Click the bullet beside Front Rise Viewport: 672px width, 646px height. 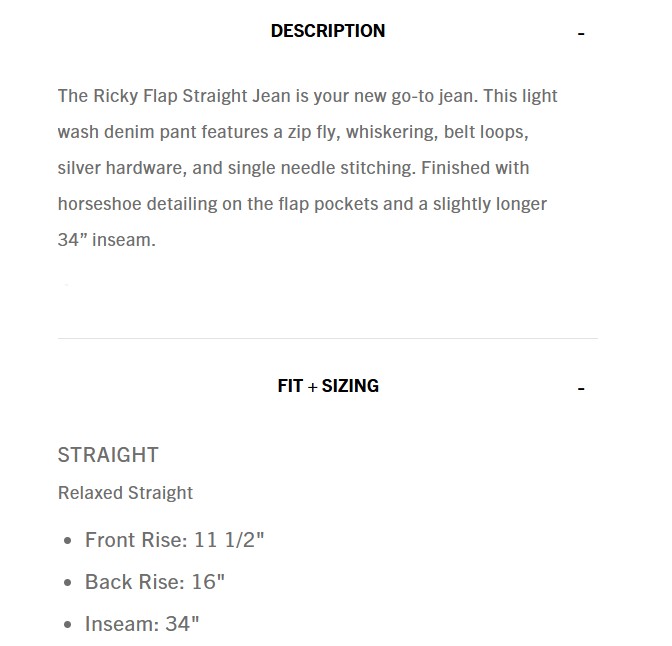[x=67, y=541]
